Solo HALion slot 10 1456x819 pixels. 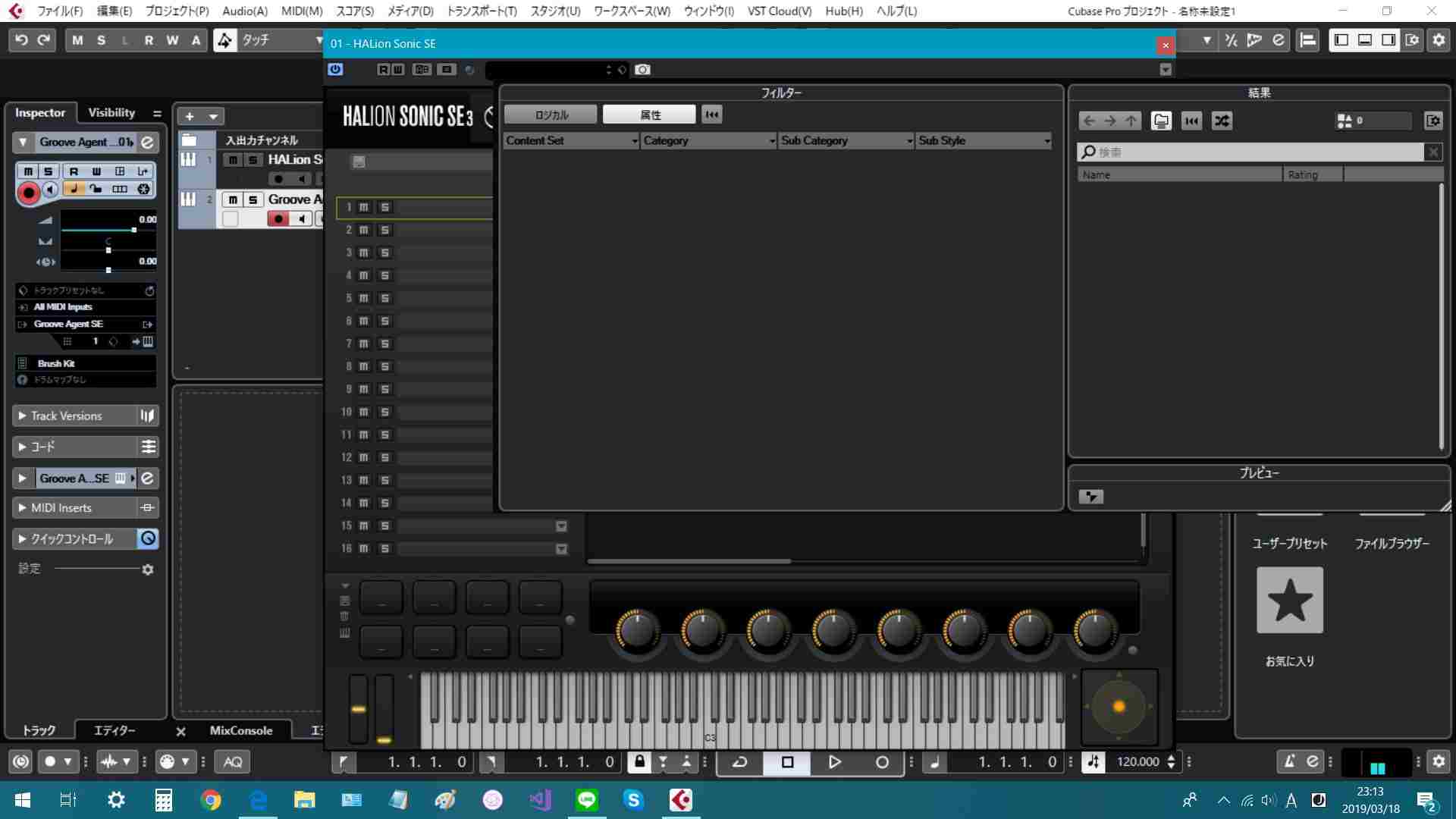(x=384, y=412)
